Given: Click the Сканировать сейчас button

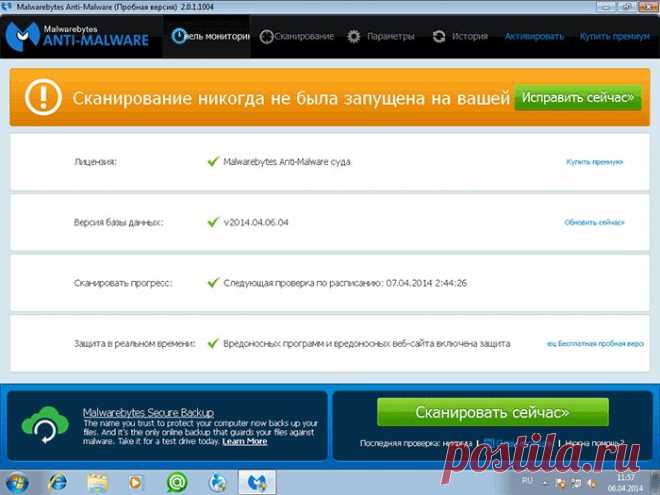Looking at the screenshot, I should pyautogui.click(x=492, y=412).
